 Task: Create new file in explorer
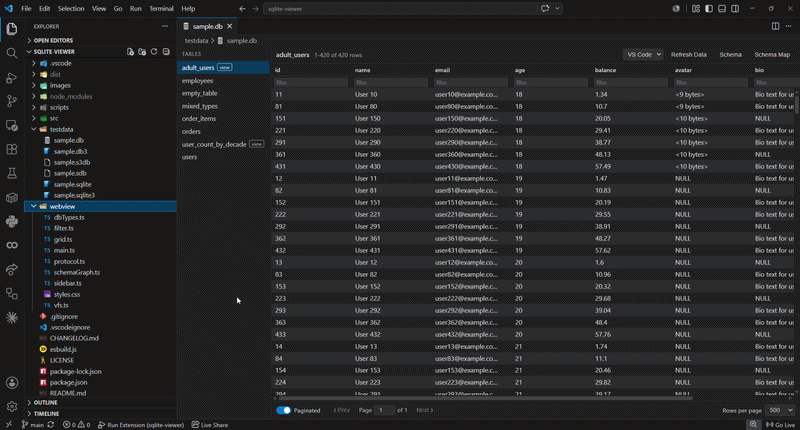(x=130, y=52)
